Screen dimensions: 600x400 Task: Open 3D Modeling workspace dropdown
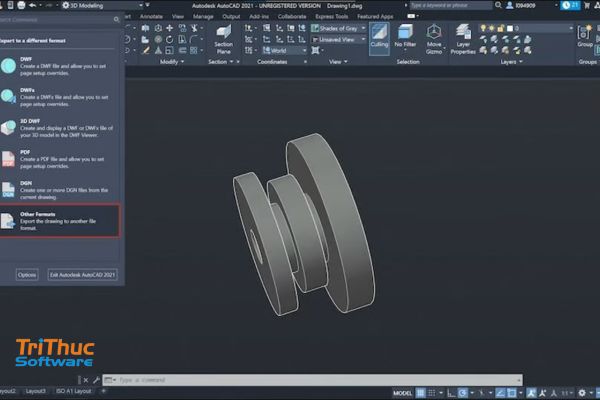coord(103,5)
